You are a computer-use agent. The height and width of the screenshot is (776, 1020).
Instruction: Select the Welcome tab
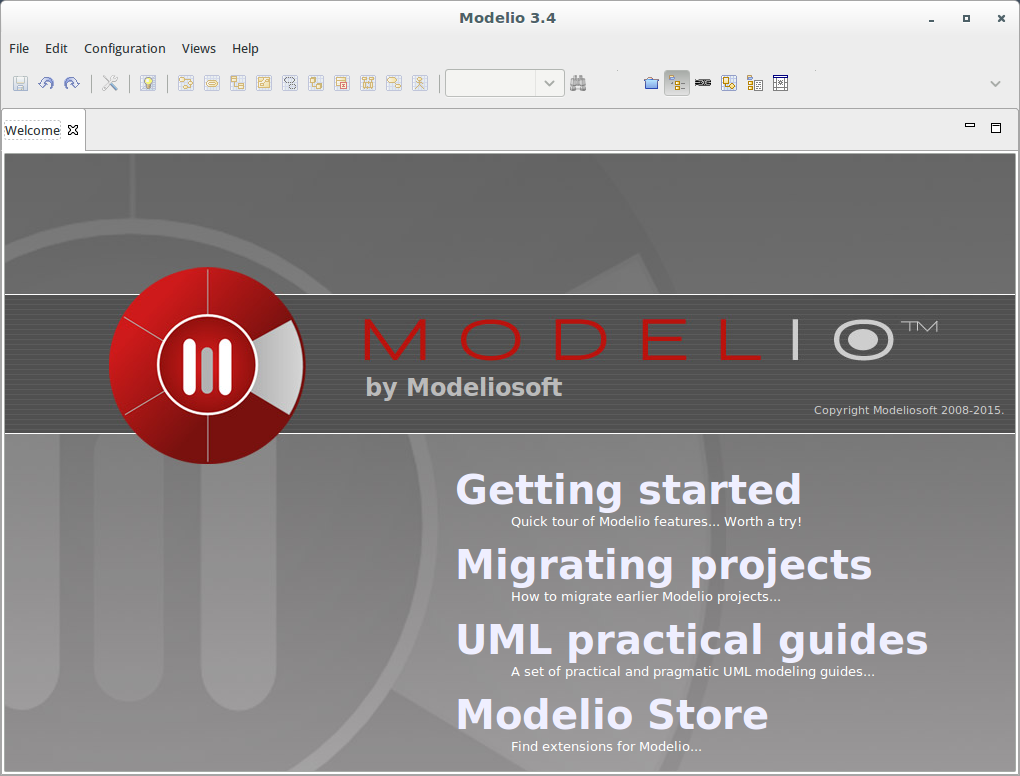33,130
